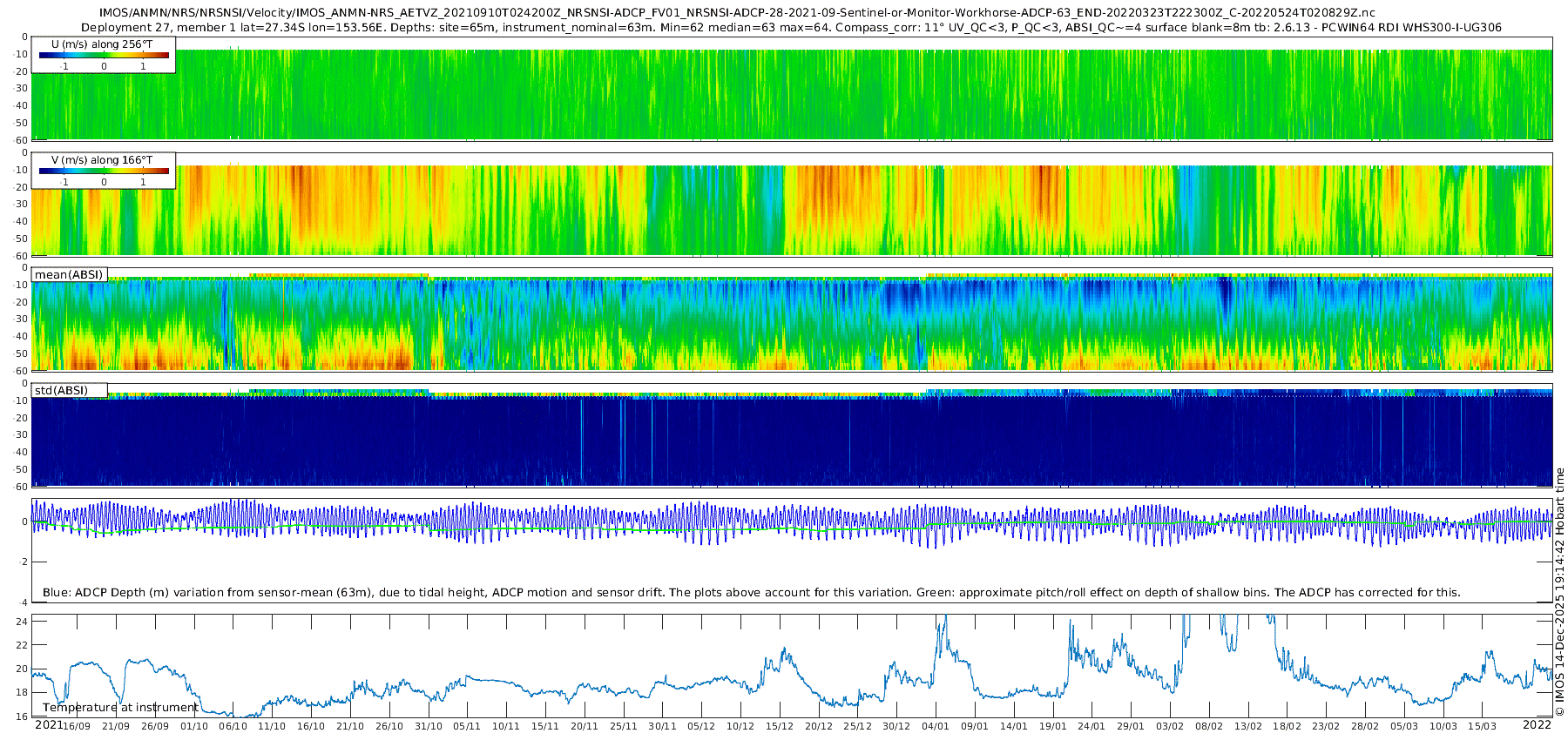The width and height of the screenshot is (1568, 740).
Task: Click the Blue: ADCP Depth caption text
Action: [751, 592]
